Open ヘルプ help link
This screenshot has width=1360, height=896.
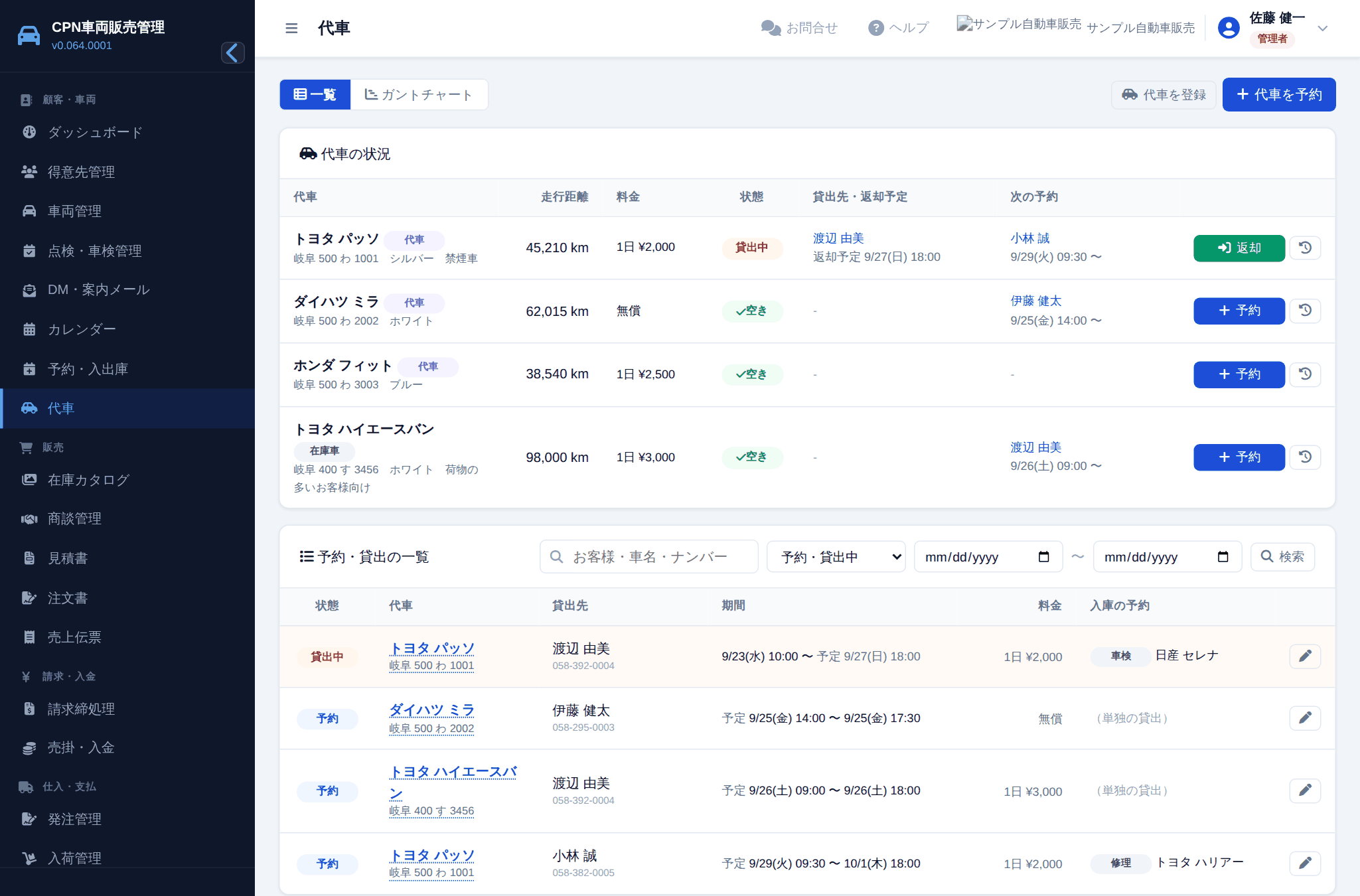[898, 28]
